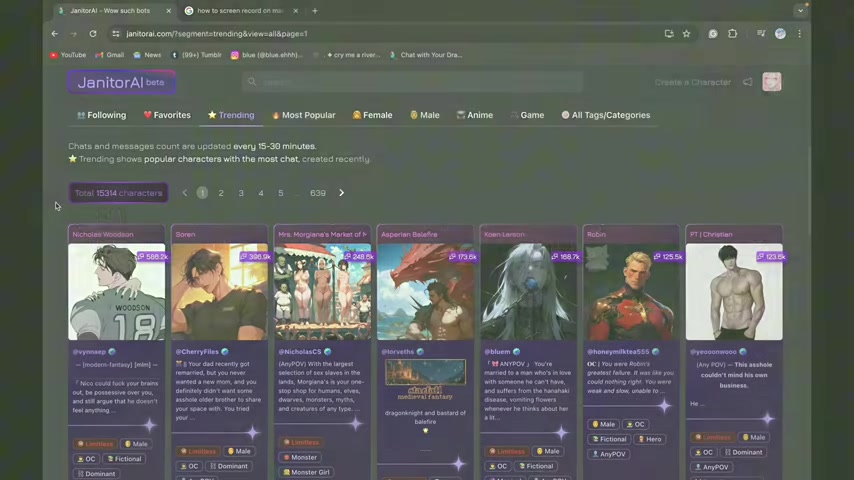Reload the JanitorAI page
Screen dimensions: 854x480
click(x=93, y=33)
